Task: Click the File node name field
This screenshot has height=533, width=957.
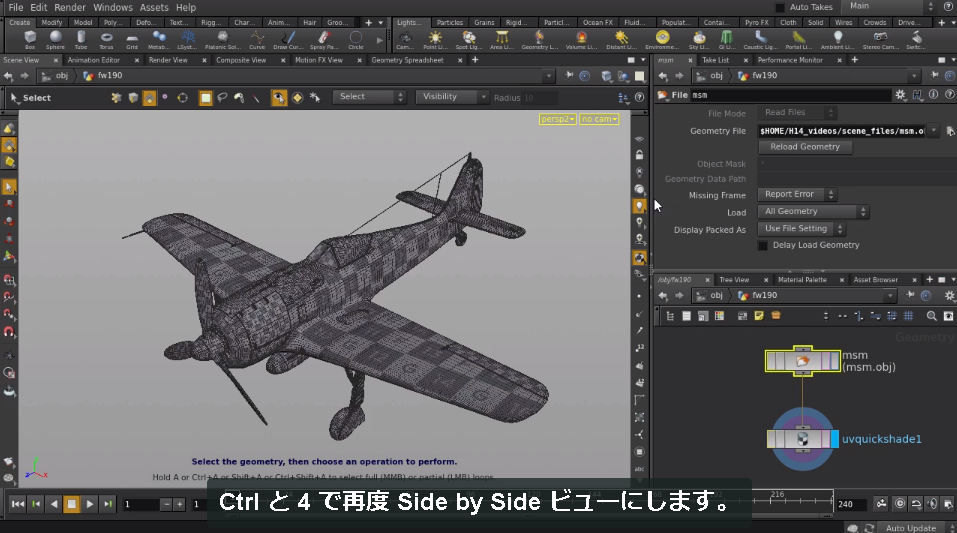Action: tap(791, 95)
